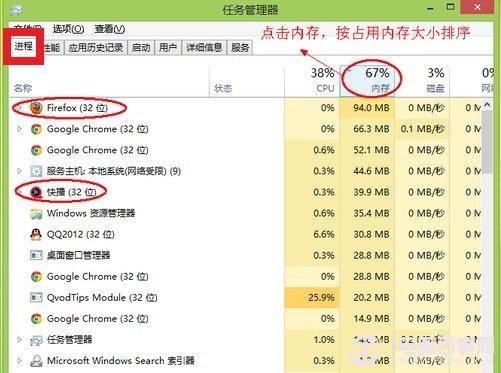The image size is (501, 373).
Task: Sort processes by the 内存 column
Action: tap(367, 81)
